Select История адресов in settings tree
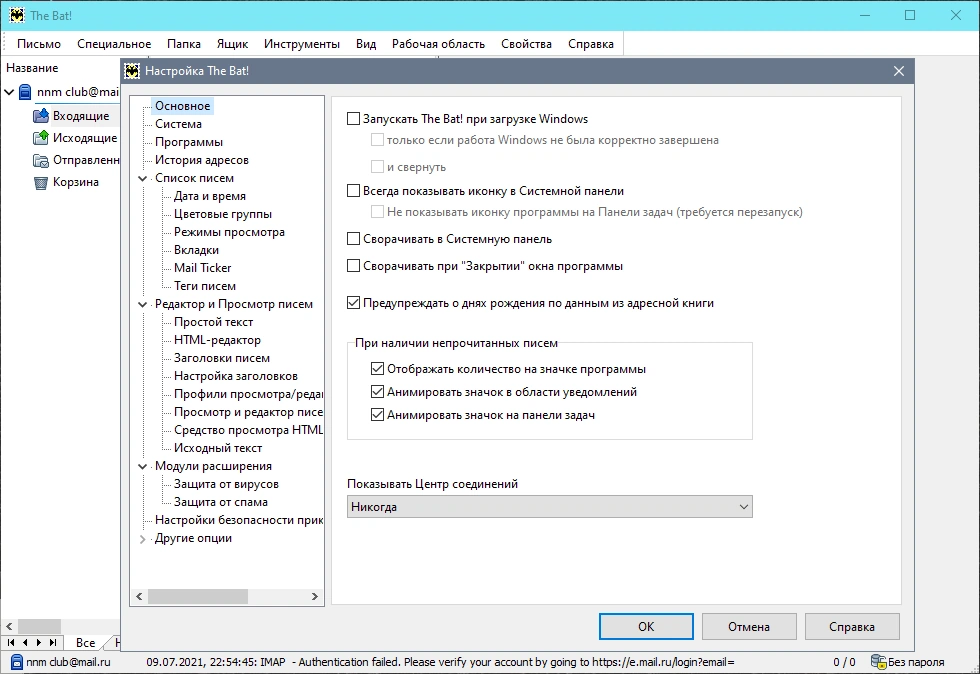Screen dimensions: 980x674 (202, 160)
